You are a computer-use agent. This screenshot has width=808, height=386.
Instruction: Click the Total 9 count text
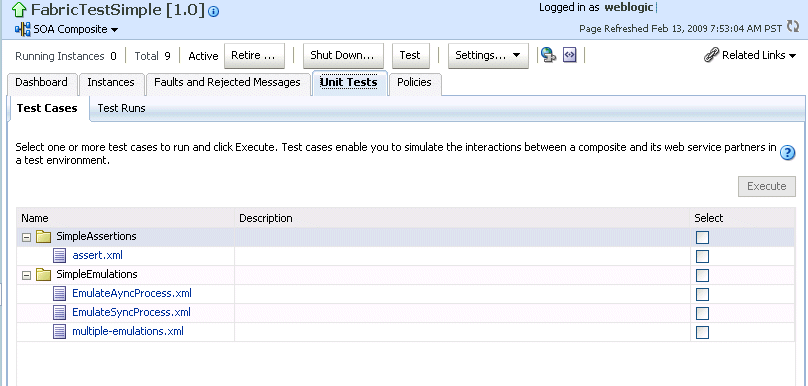click(x=153, y=56)
